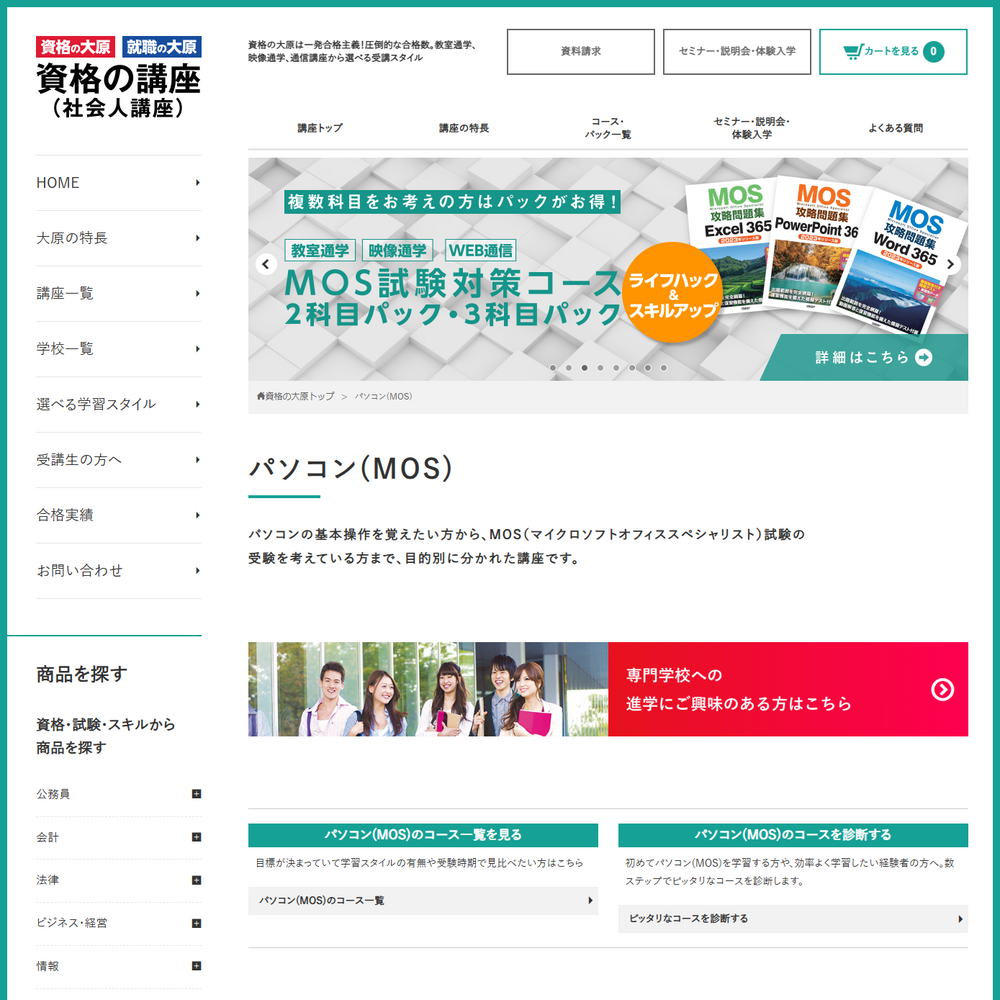Expand the 会計 category
This screenshot has height=1000, width=1000.
(196, 837)
